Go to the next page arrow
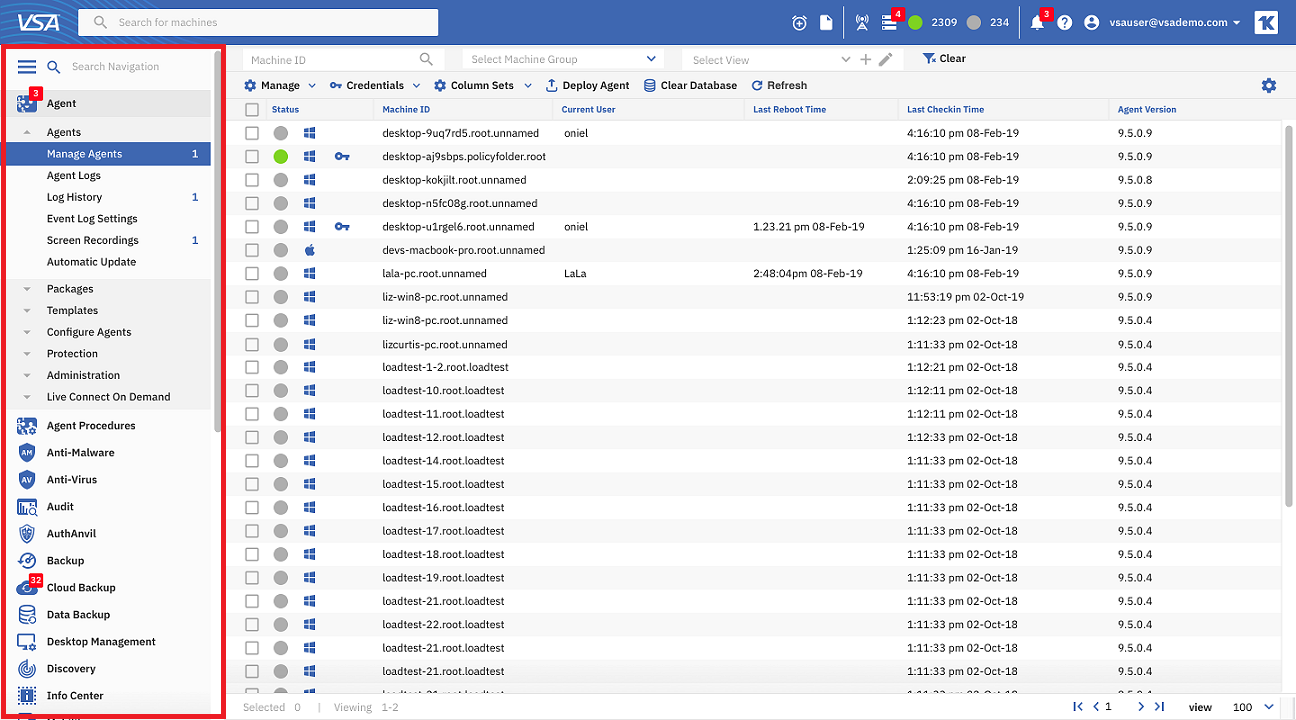 click(1141, 707)
